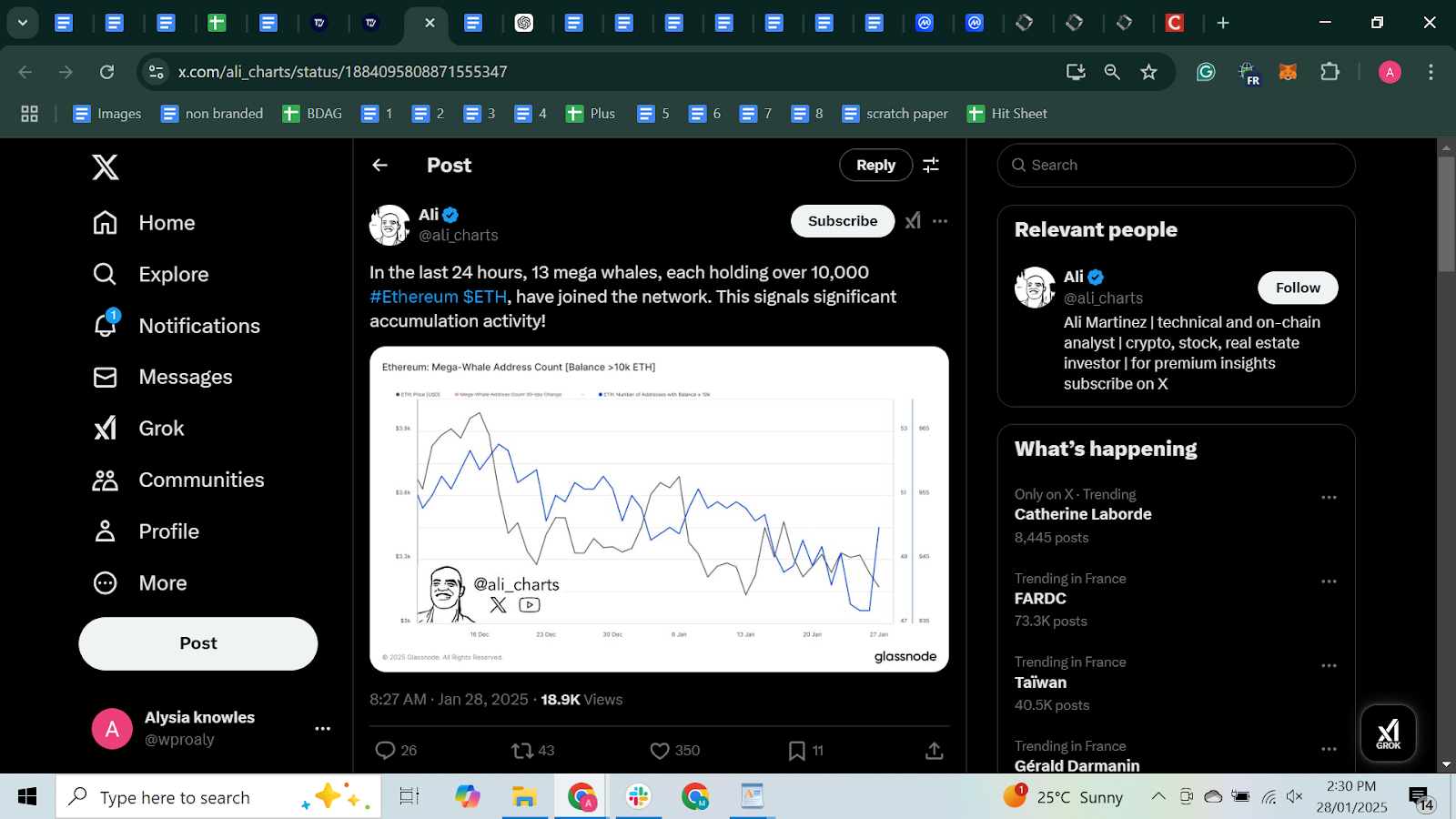
Task: Open FARDC trending topic
Action: pos(1040,599)
